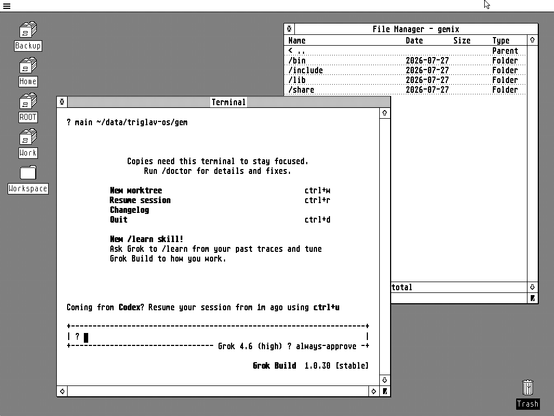Viewport: 554px width, 416px height.
Task: Click the Type column header
Action: pos(501,41)
